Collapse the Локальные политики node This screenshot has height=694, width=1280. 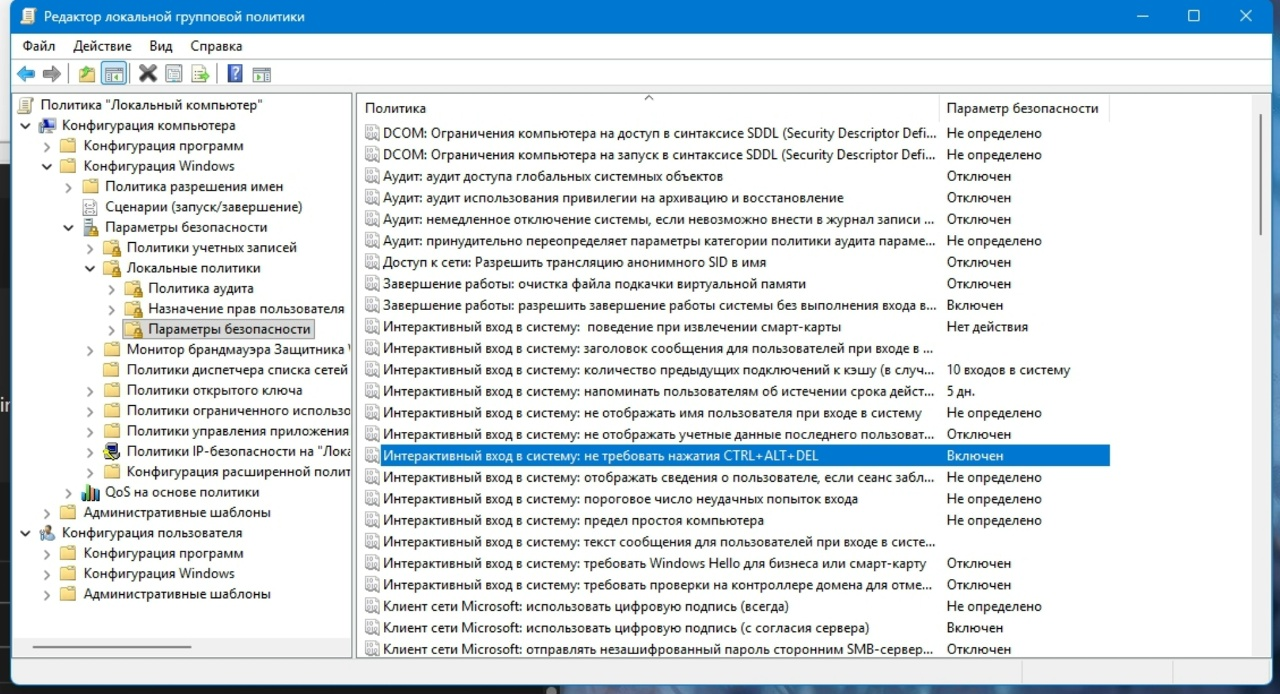(x=89, y=268)
